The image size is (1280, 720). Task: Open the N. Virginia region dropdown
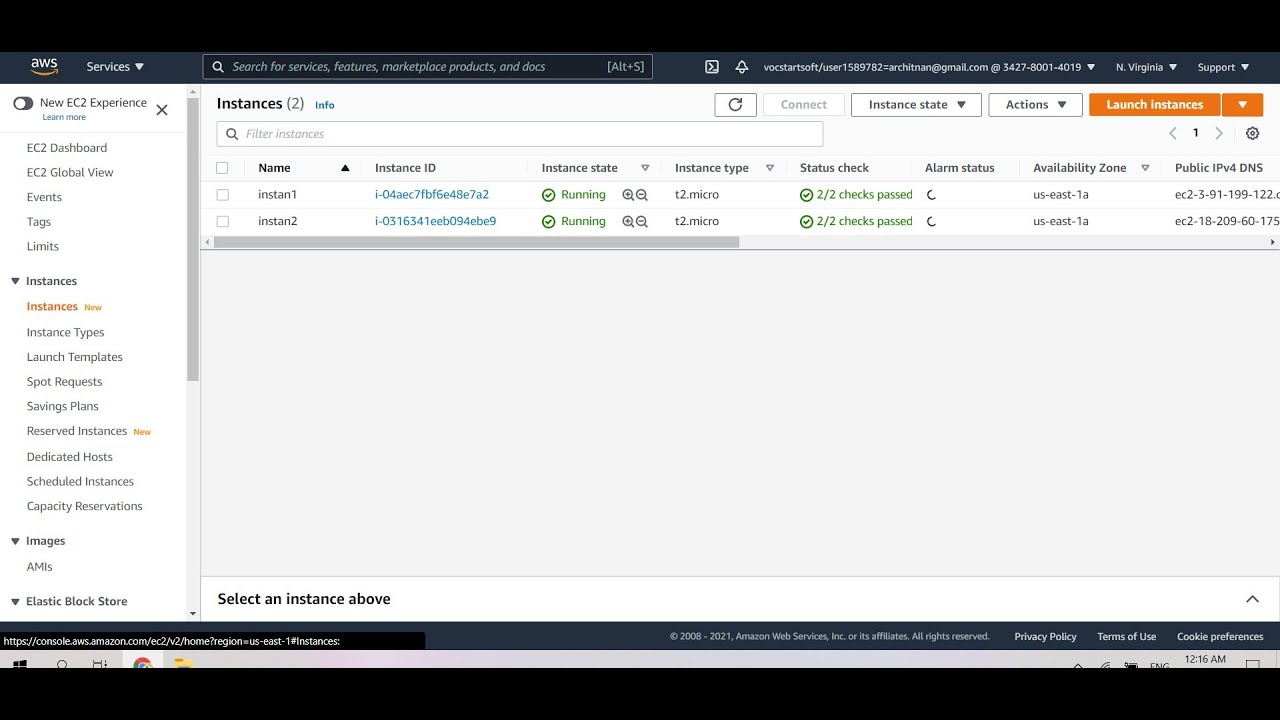pos(1146,67)
